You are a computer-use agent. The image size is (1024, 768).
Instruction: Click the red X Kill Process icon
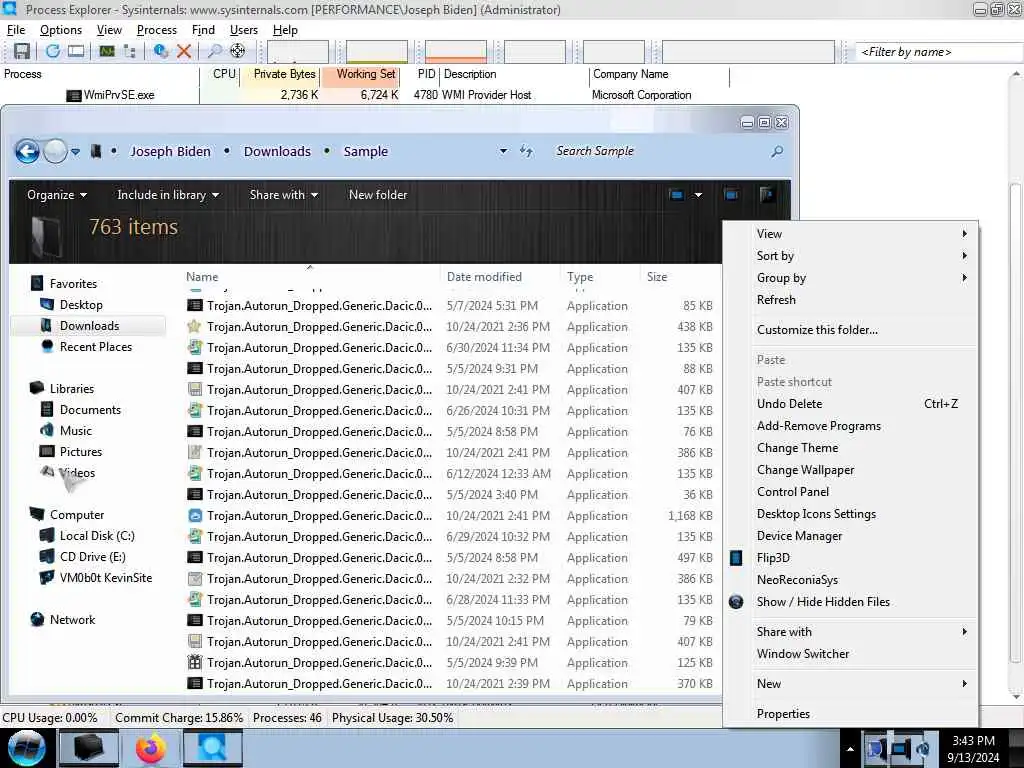click(184, 52)
